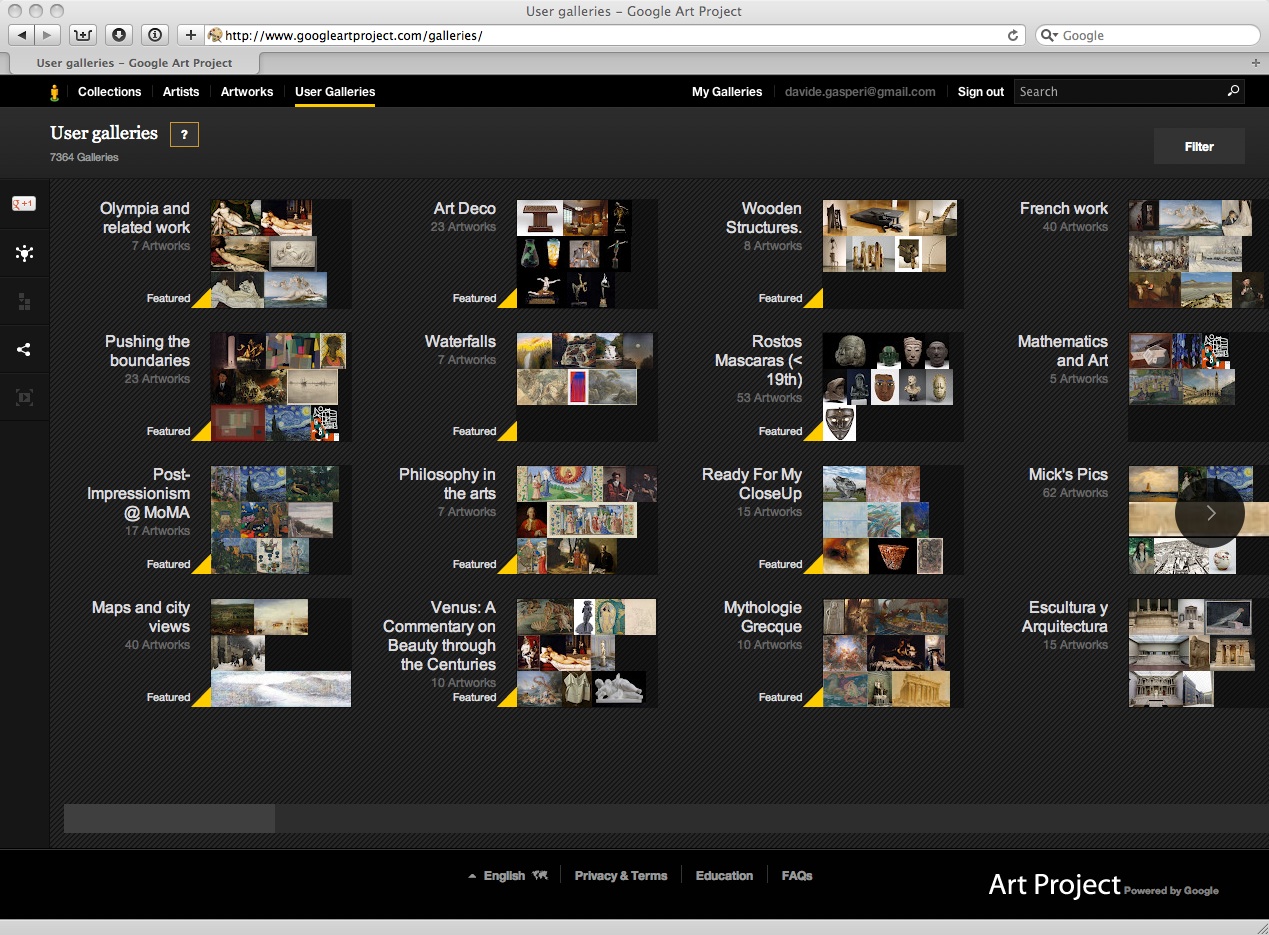Switch to 'User galleries – Google Art Project' browser tab
This screenshot has height=935, width=1269.
(x=134, y=62)
